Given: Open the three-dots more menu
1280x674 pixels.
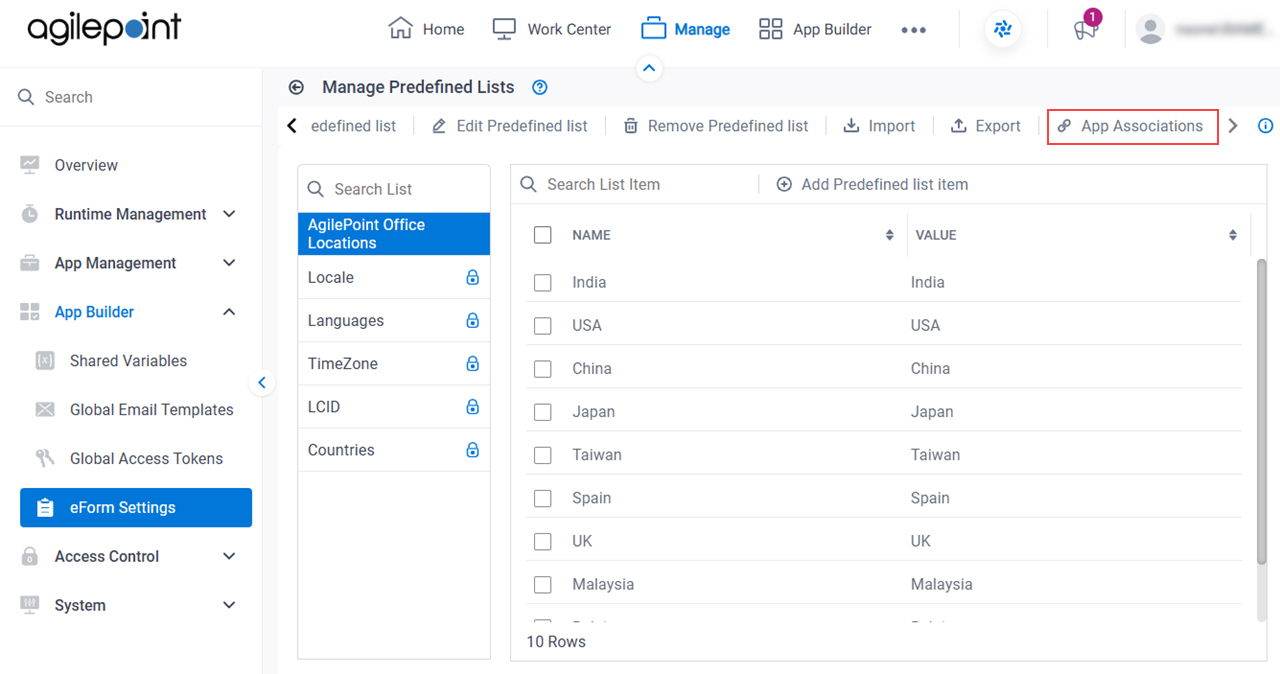Looking at the screenshot, I should (x=913, y=30).
